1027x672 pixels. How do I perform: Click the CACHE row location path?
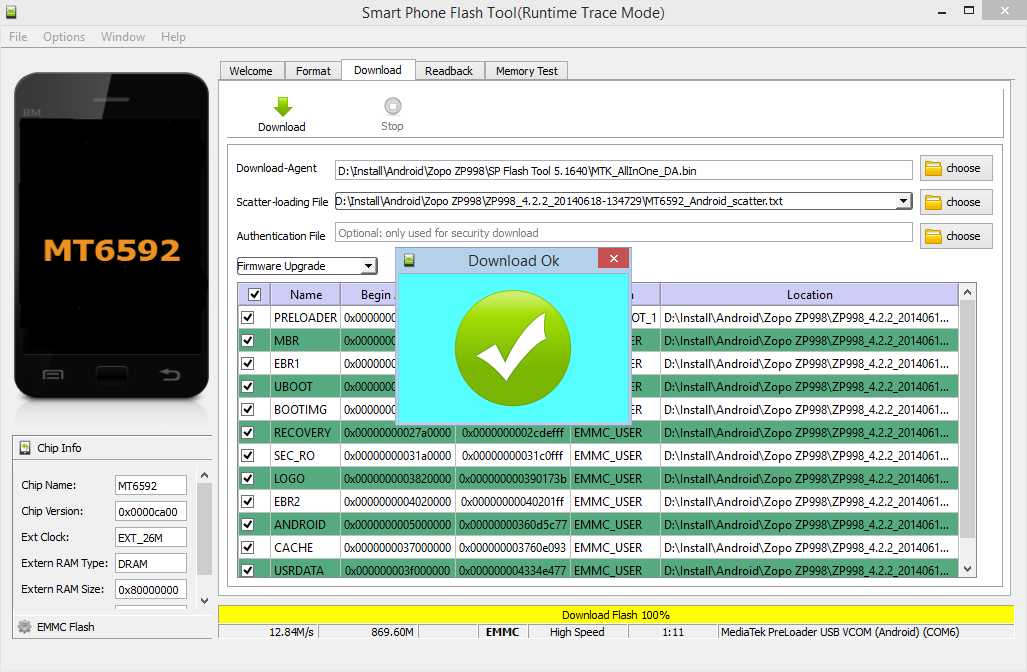810,548
